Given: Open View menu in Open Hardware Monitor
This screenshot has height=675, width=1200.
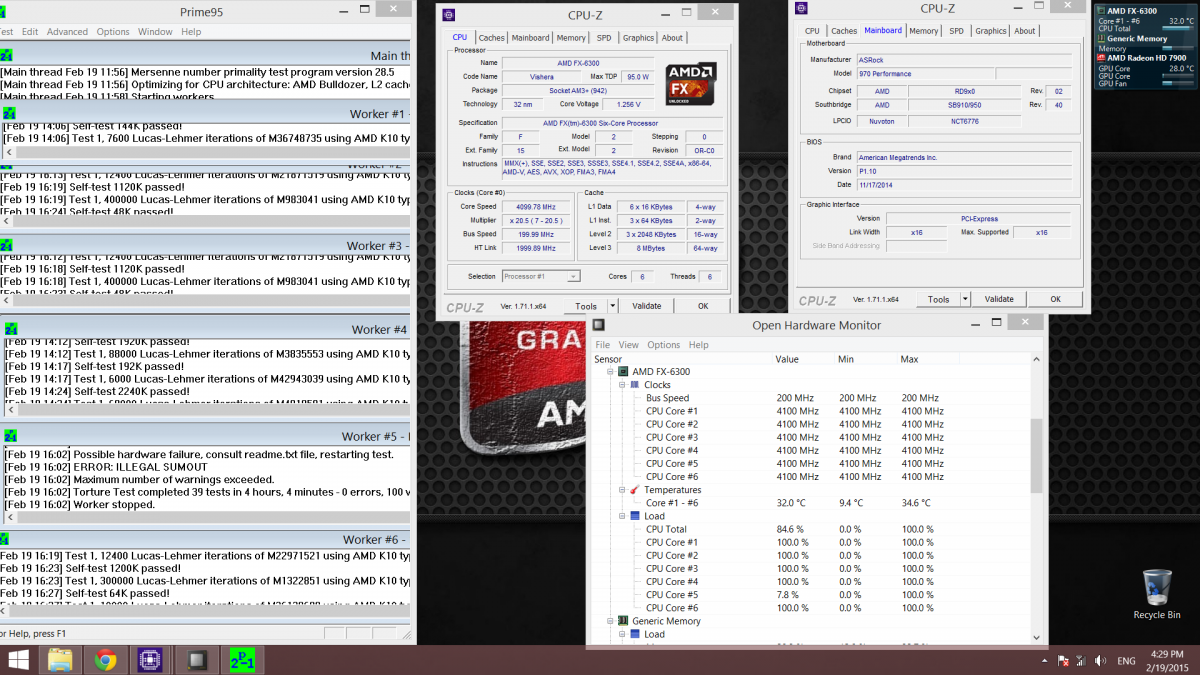Looking at the screenshot, I should pos(628,345).
